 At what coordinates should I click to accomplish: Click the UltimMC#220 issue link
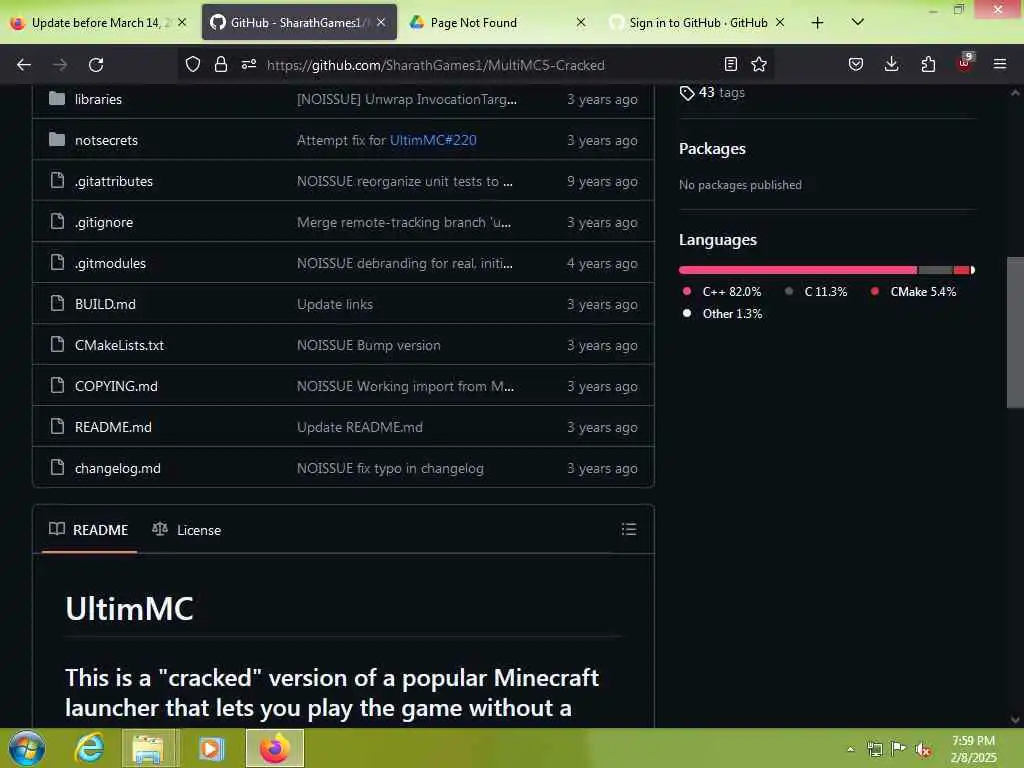pyautogui.click(x=433, y=140)
